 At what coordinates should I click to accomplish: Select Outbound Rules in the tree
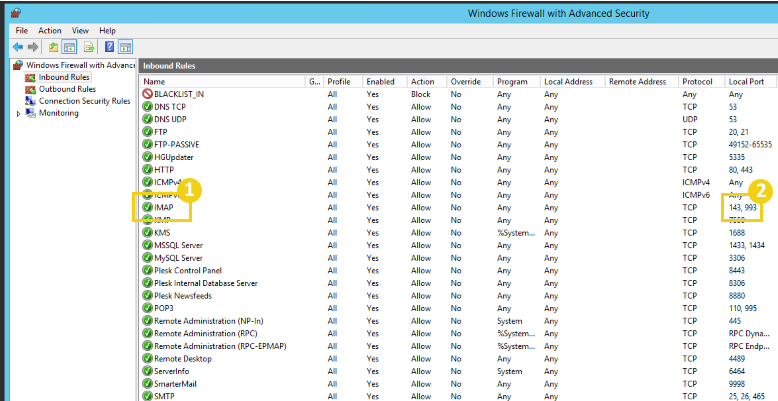click(x=67, y=89)
